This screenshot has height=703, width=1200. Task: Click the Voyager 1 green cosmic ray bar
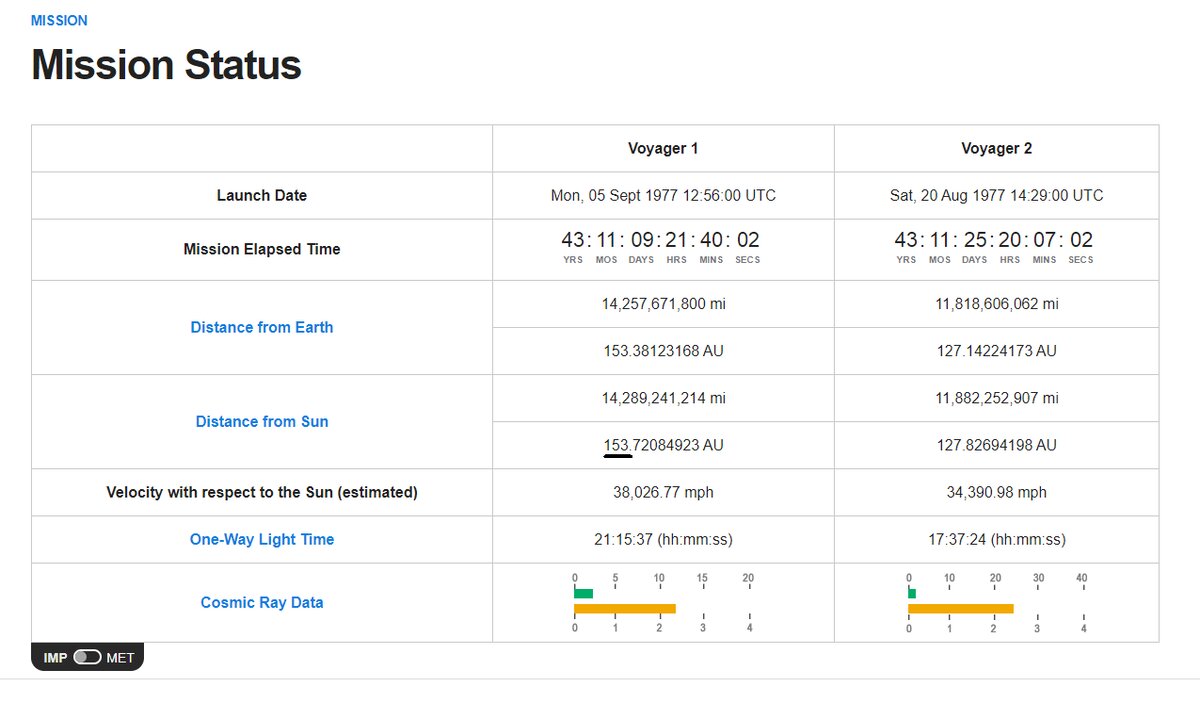pos(584,593)
